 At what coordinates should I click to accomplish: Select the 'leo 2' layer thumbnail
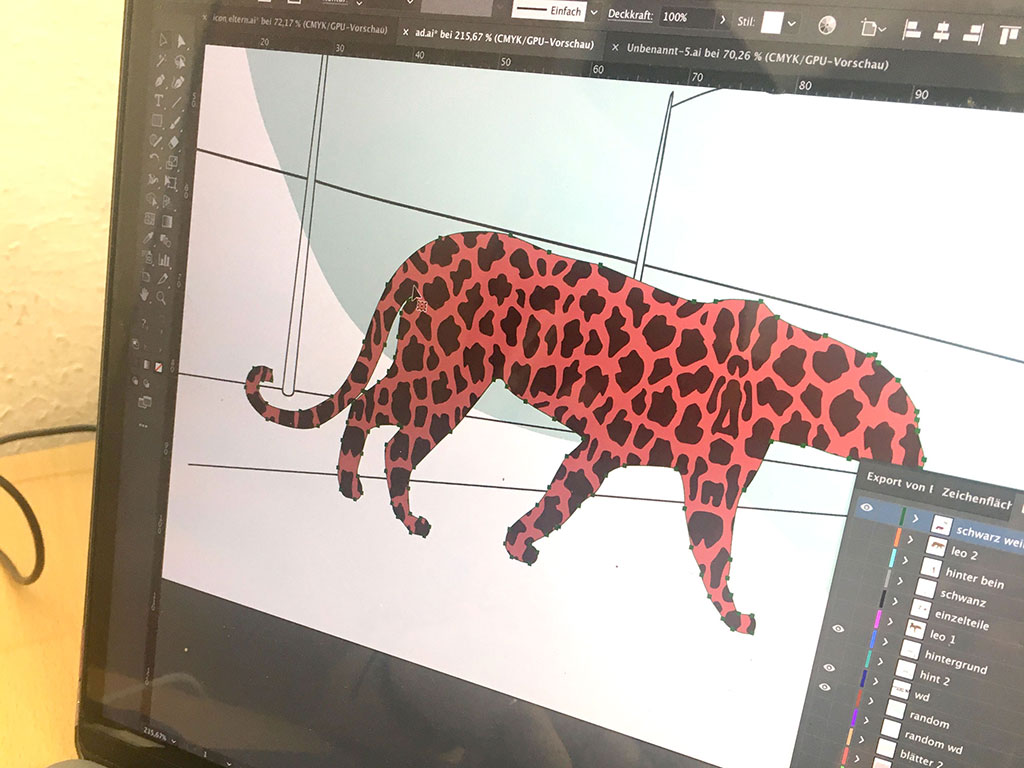pos(936,545)
